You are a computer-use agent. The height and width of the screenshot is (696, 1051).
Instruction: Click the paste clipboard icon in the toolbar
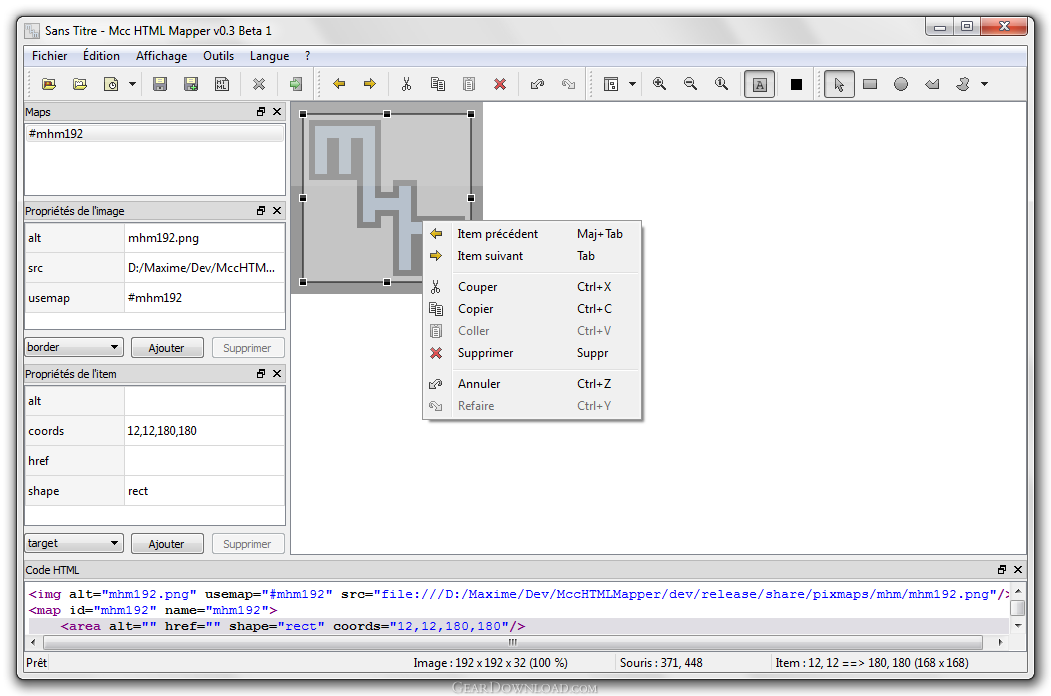point(469,84)
